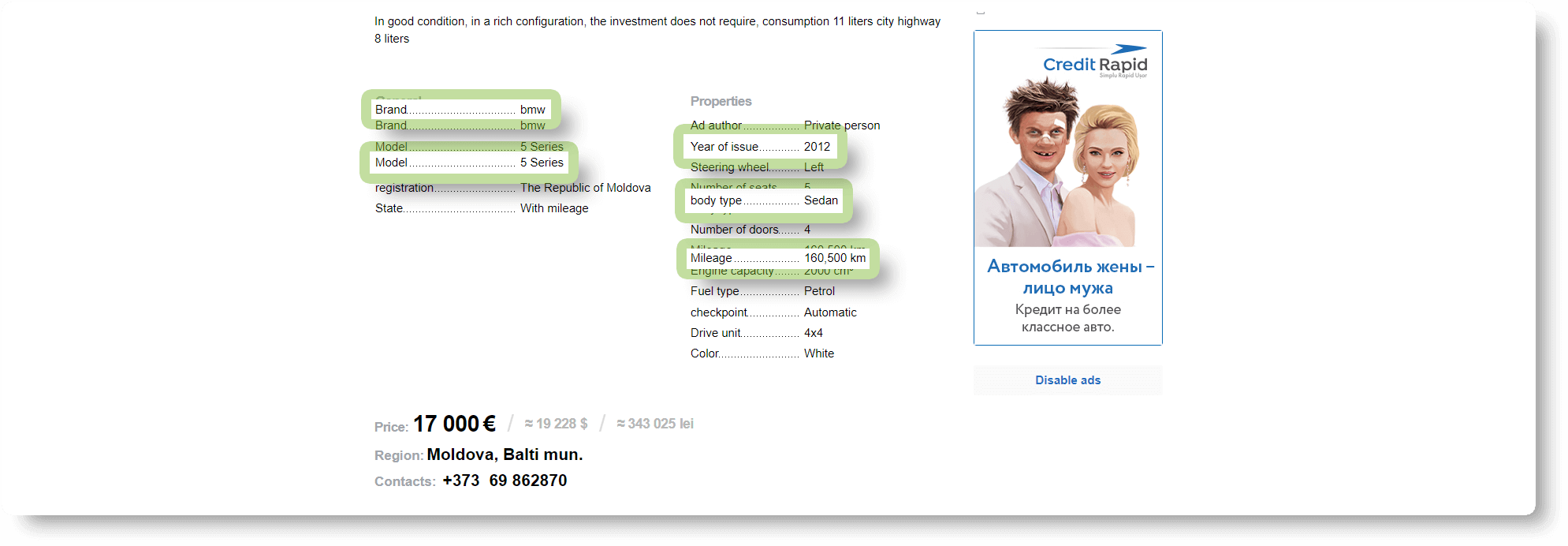Click the steering wheel value 'Left'
Screen dimensions: 1568x546
(814, 167)
